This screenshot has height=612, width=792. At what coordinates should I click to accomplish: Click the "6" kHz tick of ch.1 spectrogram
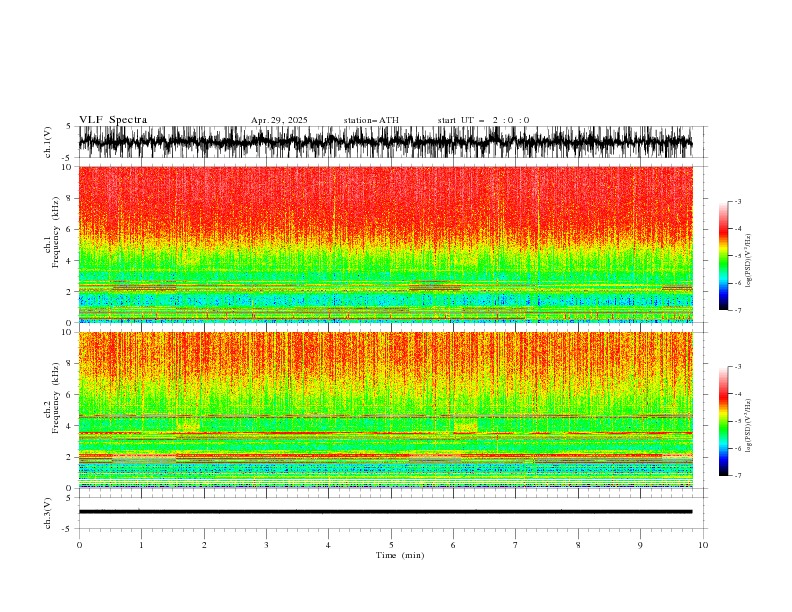tap(70, 229)
